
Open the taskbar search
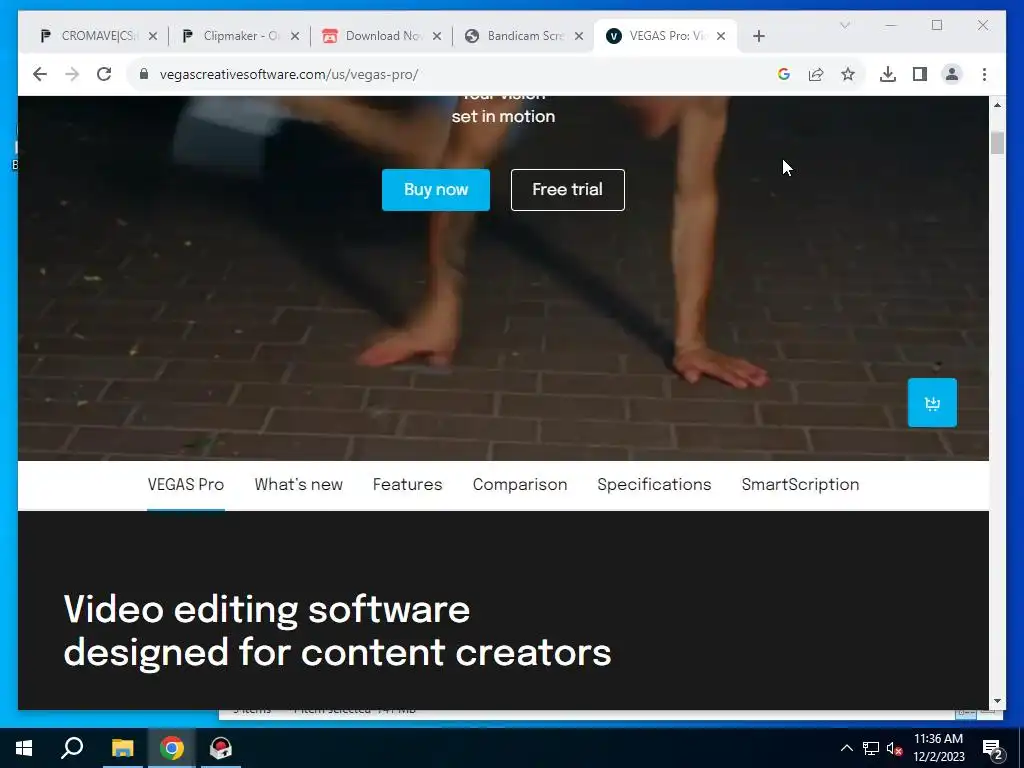[x=72, y=748]
